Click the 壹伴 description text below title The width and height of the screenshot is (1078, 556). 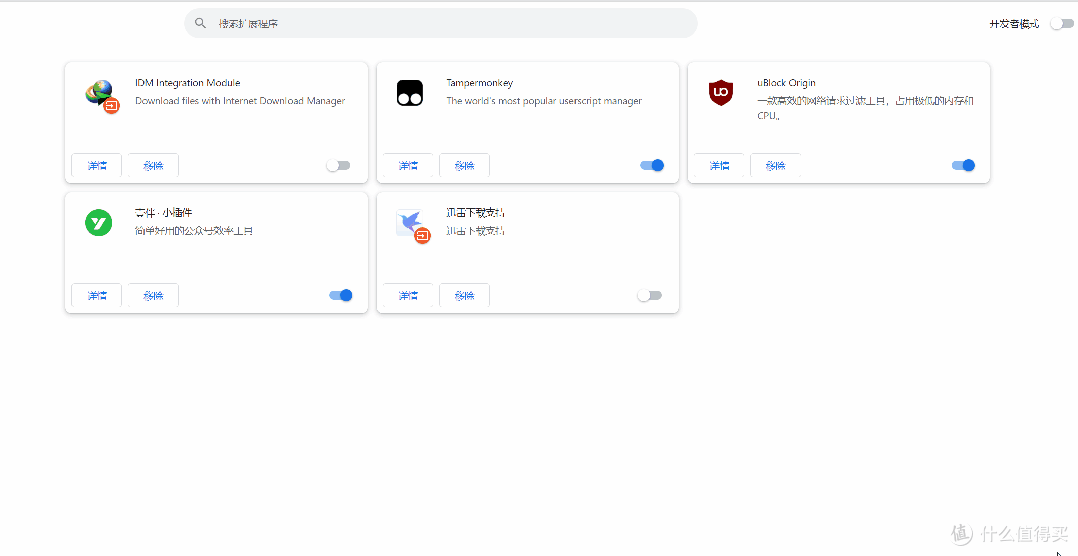(x=194, y=231)
